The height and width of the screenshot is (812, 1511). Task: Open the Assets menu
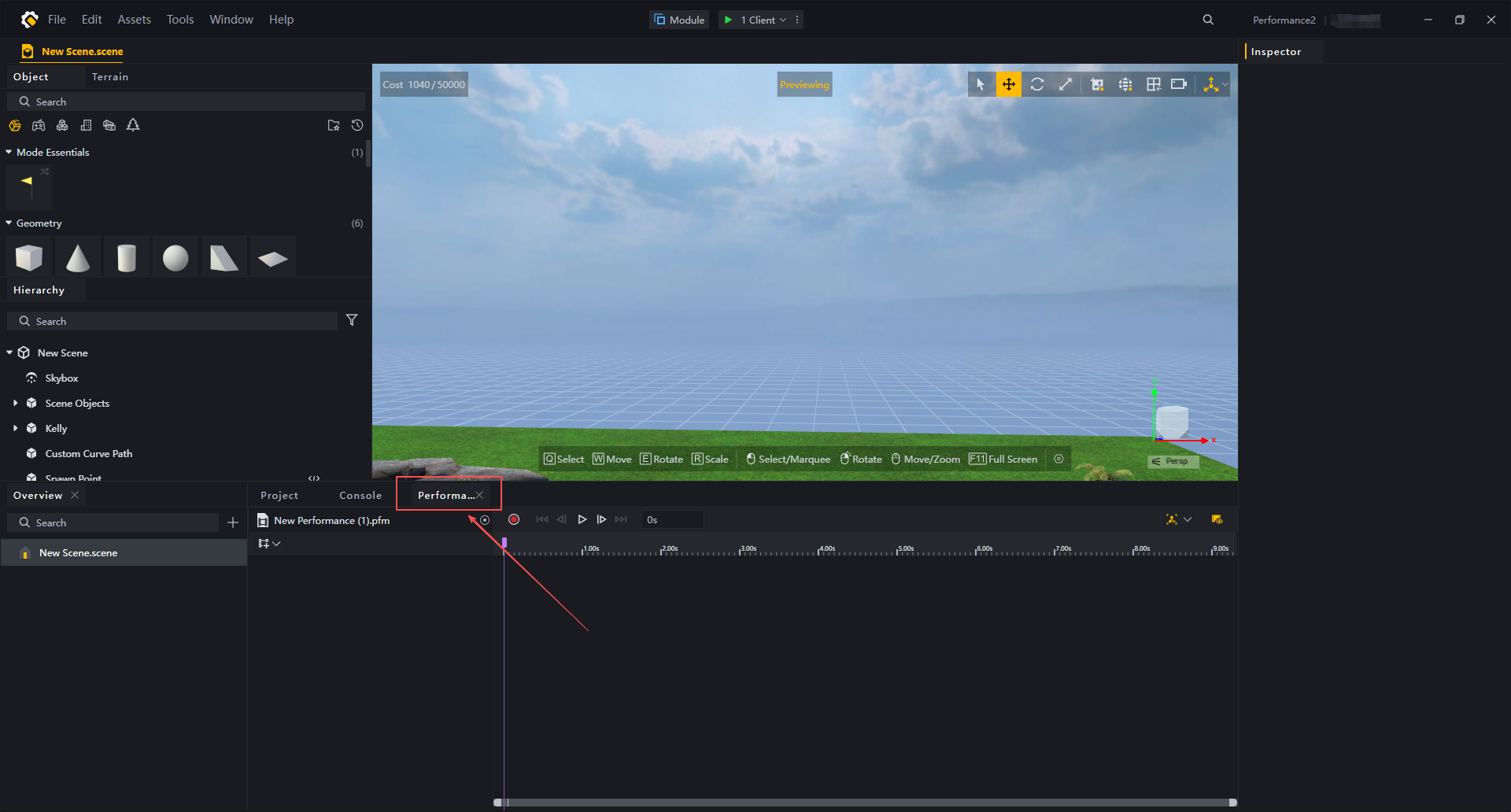134,20
